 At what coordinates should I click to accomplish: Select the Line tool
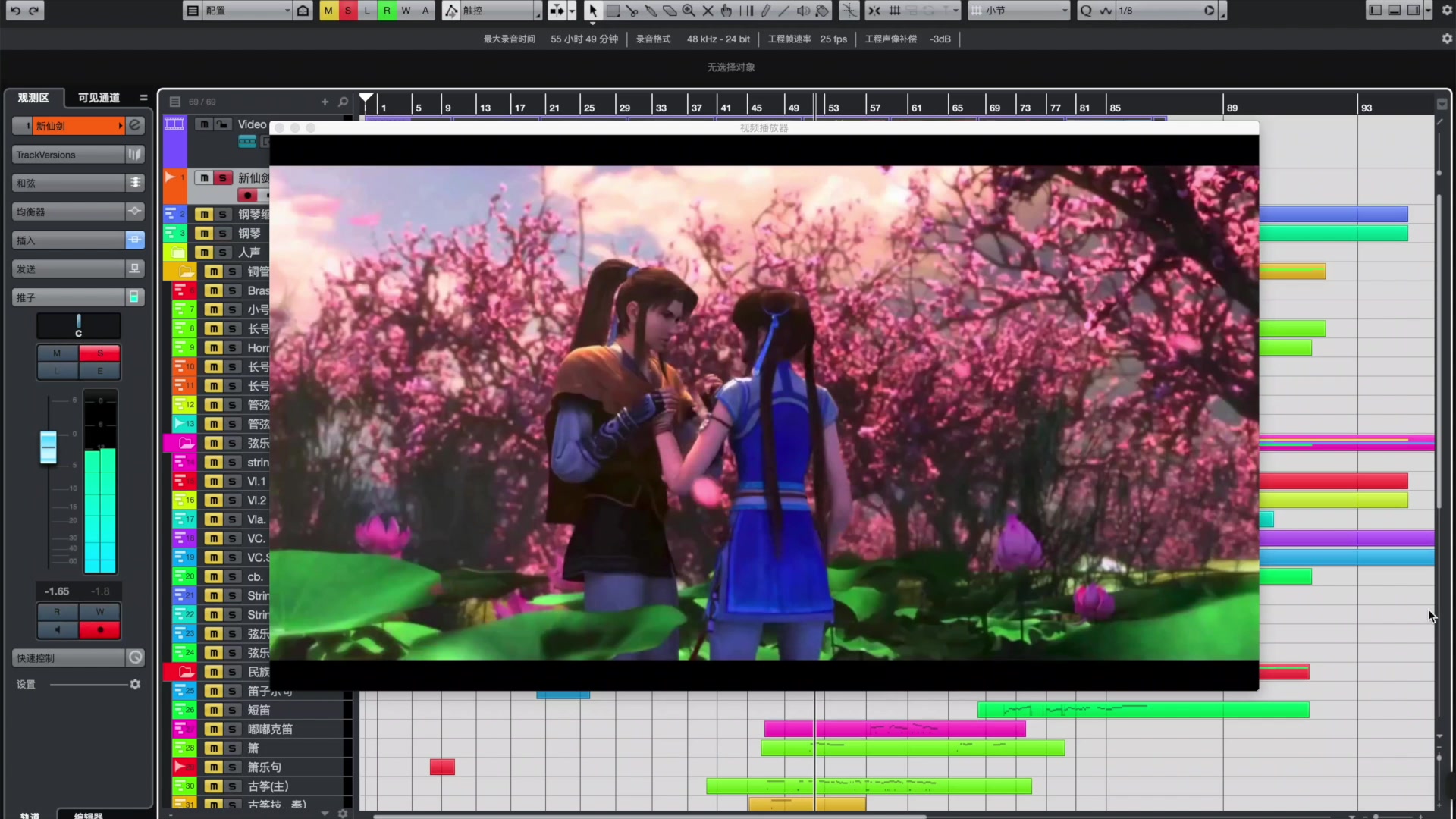784,11
